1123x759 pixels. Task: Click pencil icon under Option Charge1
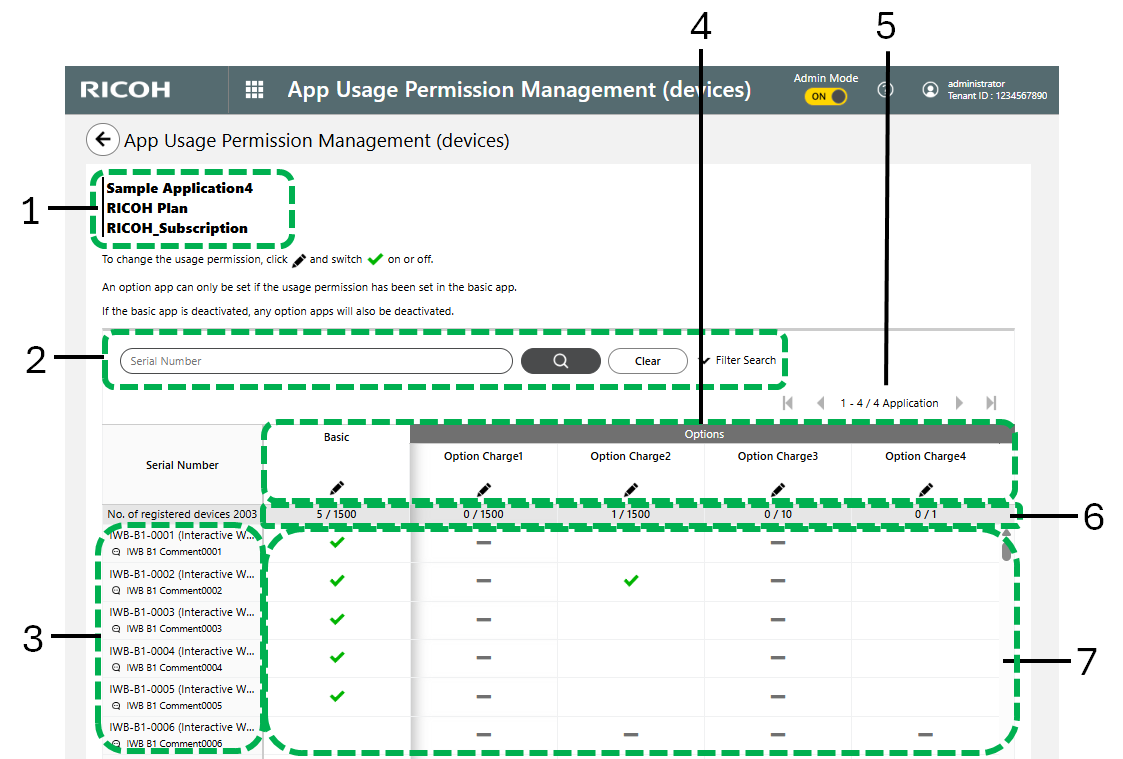(x=484, y=489)
